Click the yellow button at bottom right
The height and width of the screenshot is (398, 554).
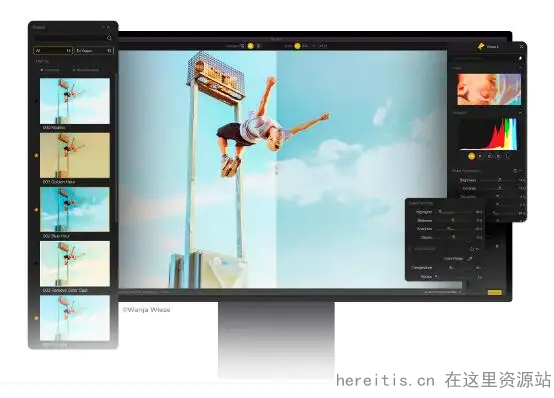click(x=494, y=292)
